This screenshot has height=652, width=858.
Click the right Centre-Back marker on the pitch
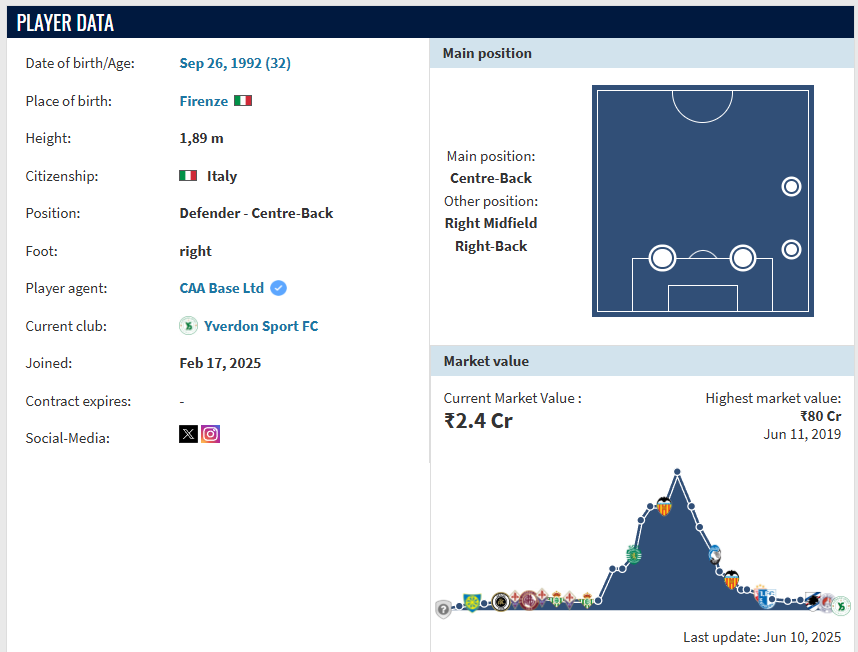[743, 258]
